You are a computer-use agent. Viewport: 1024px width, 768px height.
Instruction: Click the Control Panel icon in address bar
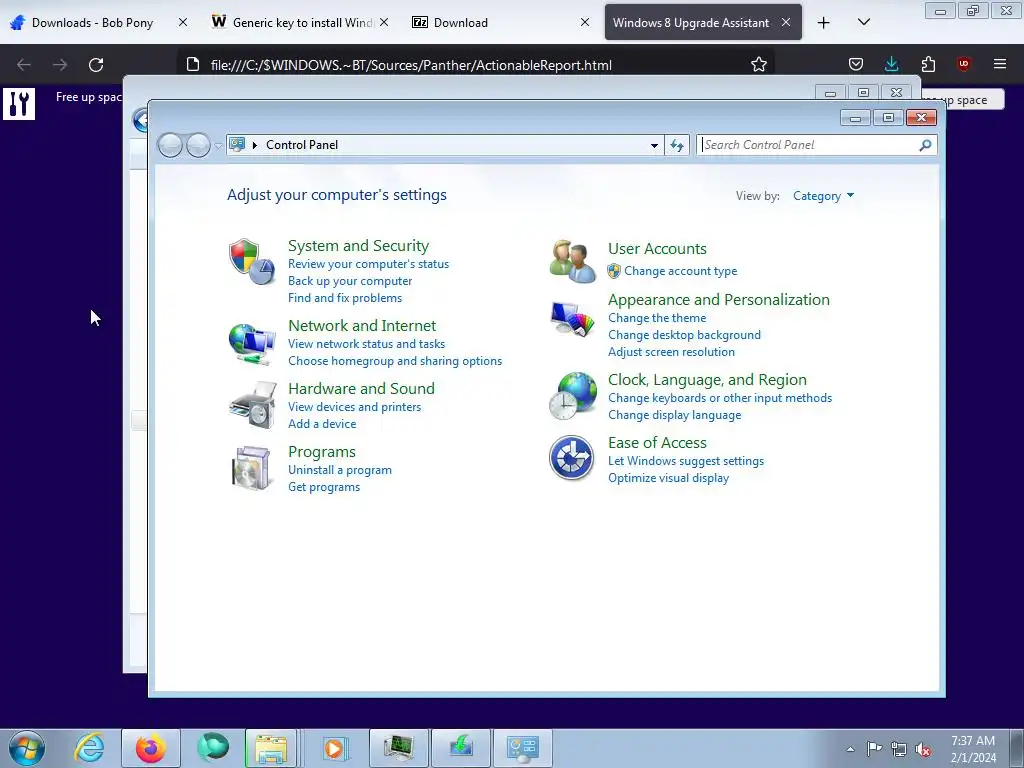[237, 144]
